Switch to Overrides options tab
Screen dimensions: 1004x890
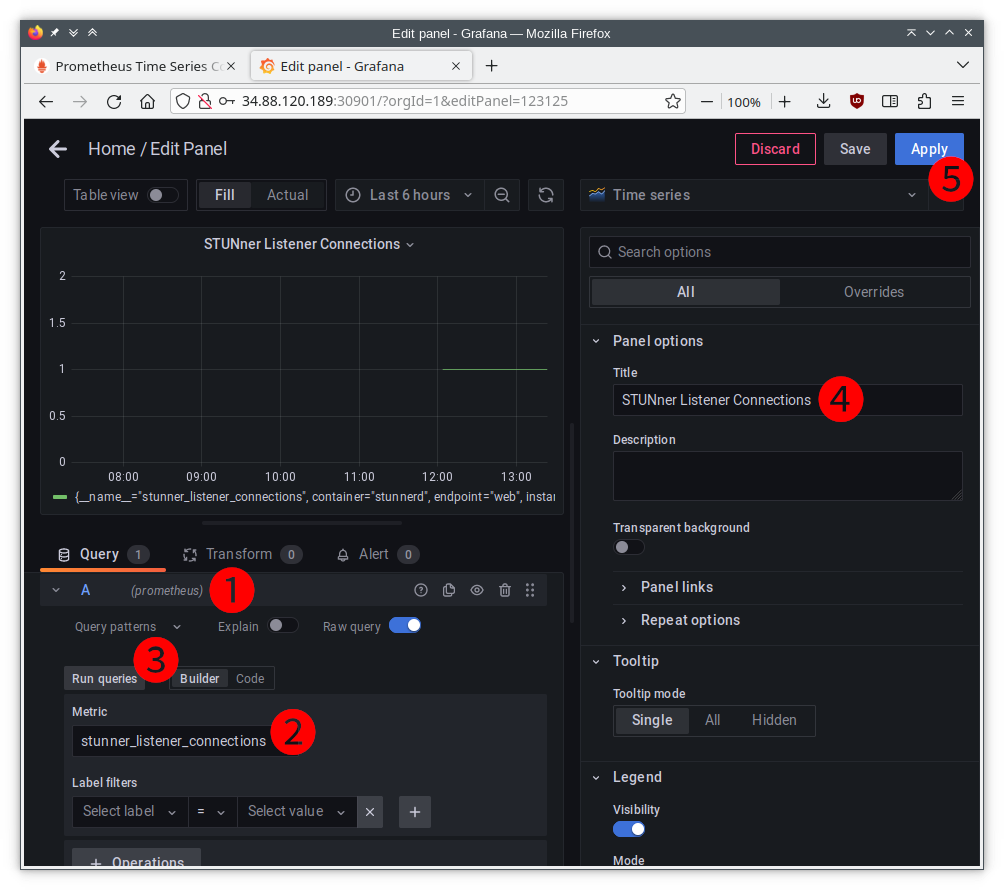click(873, 292)
